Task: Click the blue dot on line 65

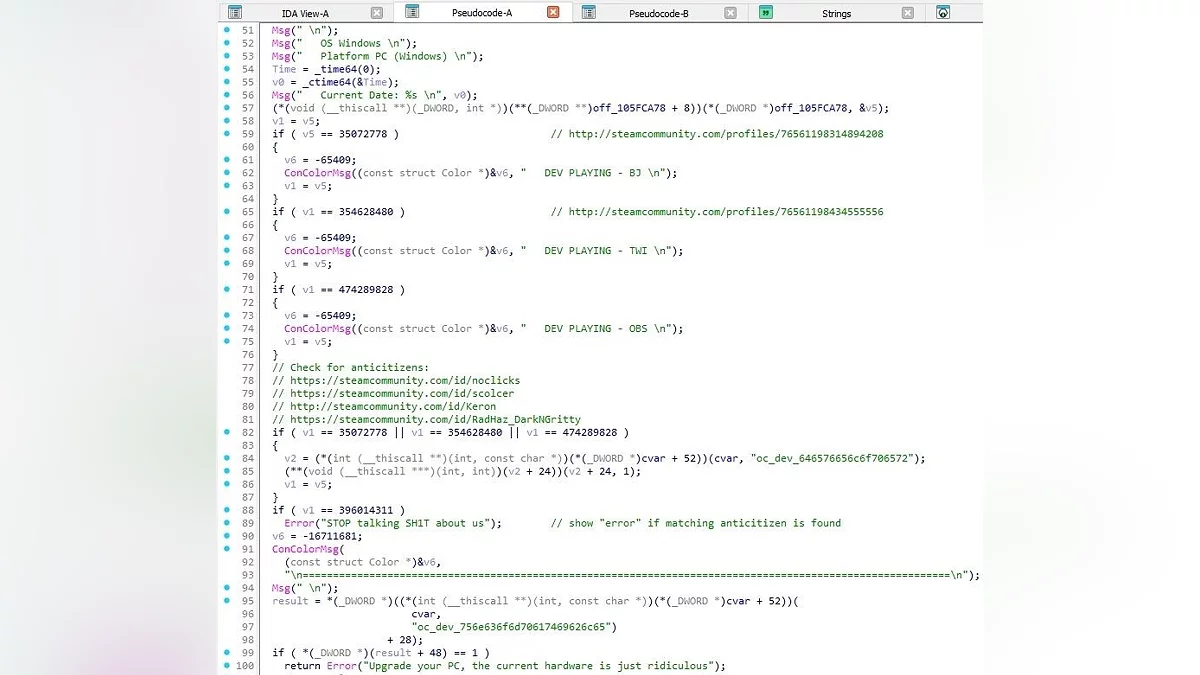Action: point(226,212)
